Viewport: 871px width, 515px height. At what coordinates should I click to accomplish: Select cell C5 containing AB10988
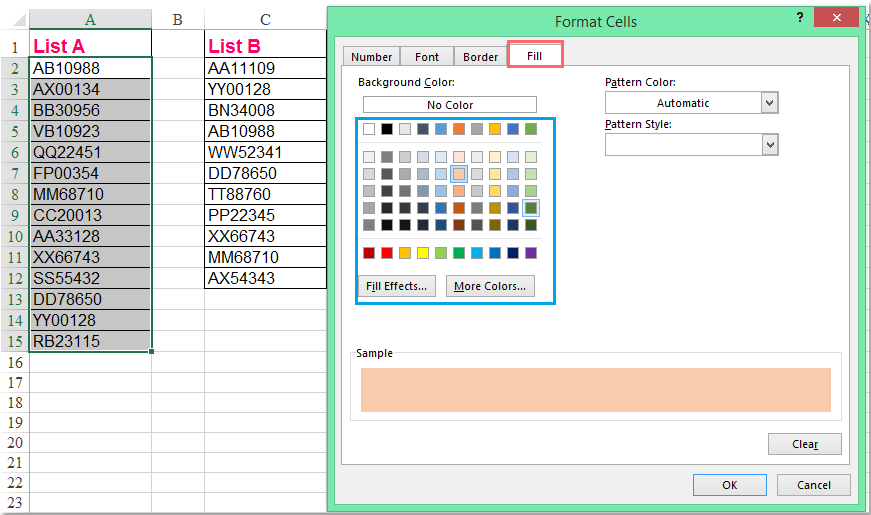[x=265, y=131]
